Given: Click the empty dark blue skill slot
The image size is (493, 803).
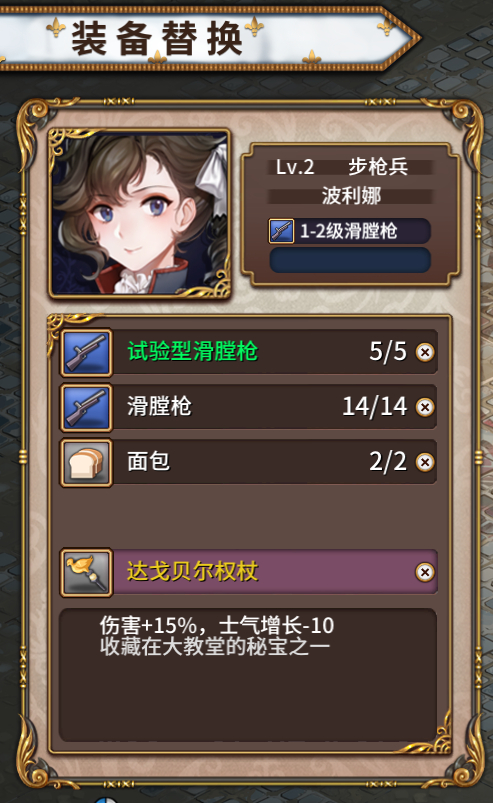Looking at the screenshot, I should [350, 260].
